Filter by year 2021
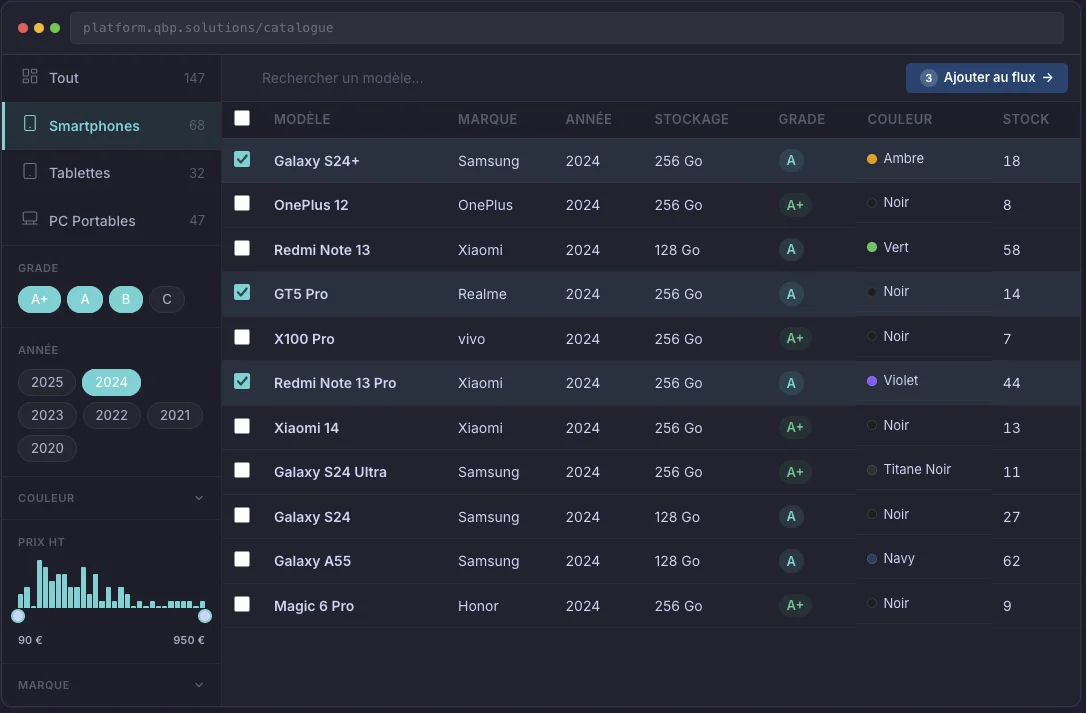 point(175,415)
